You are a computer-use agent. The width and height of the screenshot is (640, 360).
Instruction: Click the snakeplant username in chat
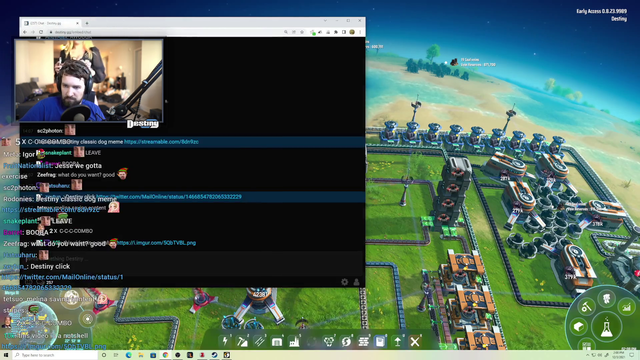(x=58, y=153)
